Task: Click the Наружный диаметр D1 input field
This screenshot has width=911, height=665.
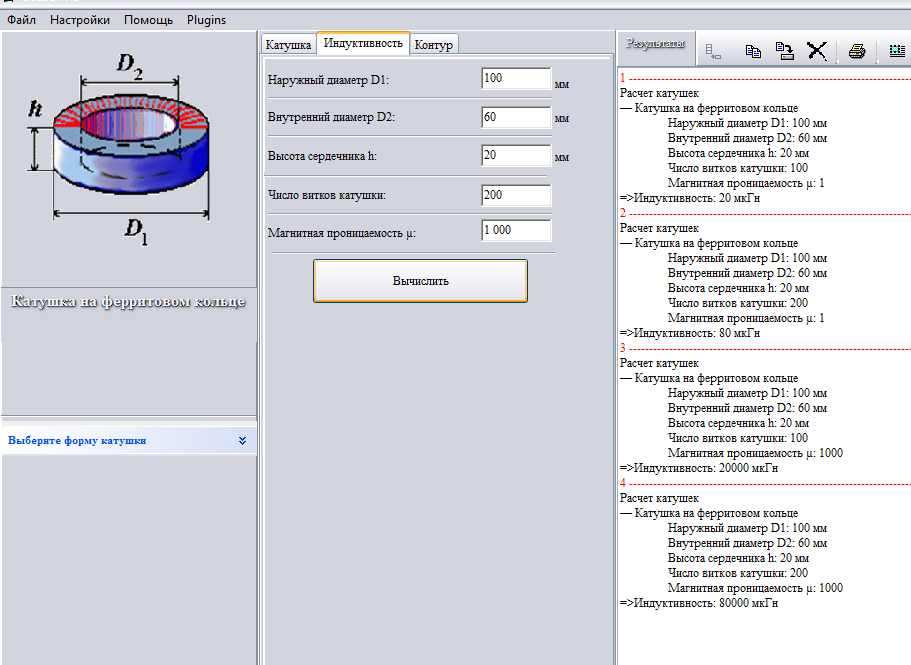Action: (x=515, y=79)
